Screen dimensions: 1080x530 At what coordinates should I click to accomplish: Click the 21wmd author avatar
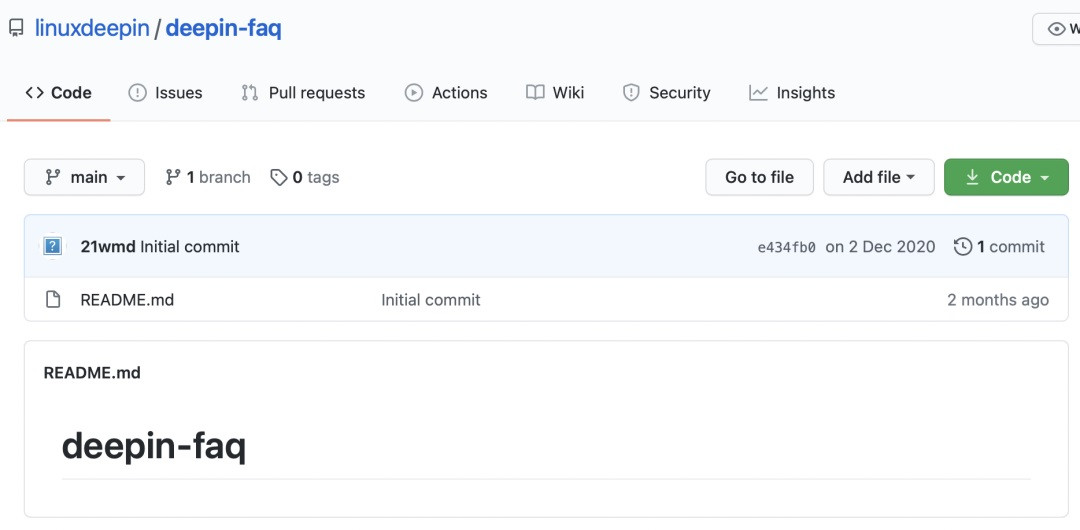53,246
